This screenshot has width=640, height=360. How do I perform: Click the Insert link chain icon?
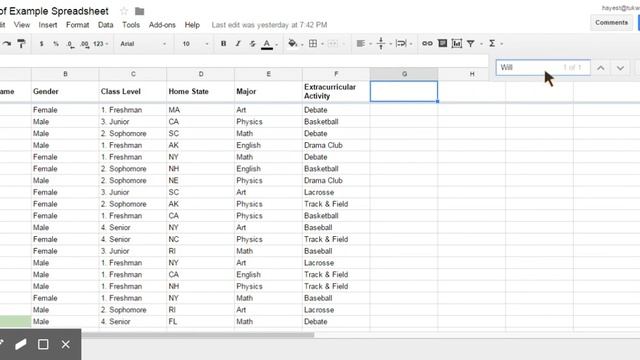pyautogui.click(x=427, y=43)
